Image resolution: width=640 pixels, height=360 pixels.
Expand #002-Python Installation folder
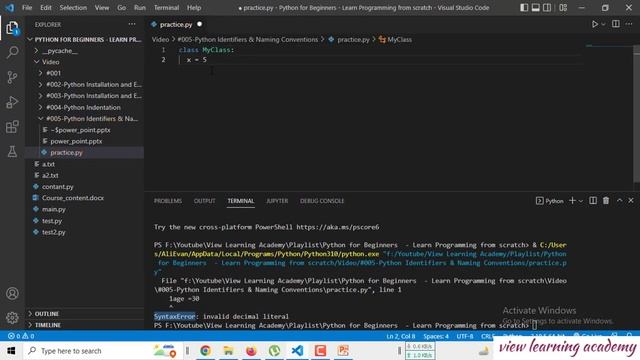pyautogui.click(x=84, y=84)
